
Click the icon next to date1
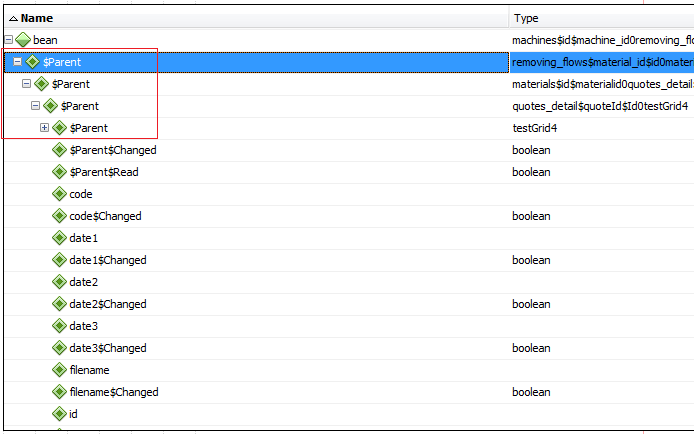coord(59,238)
